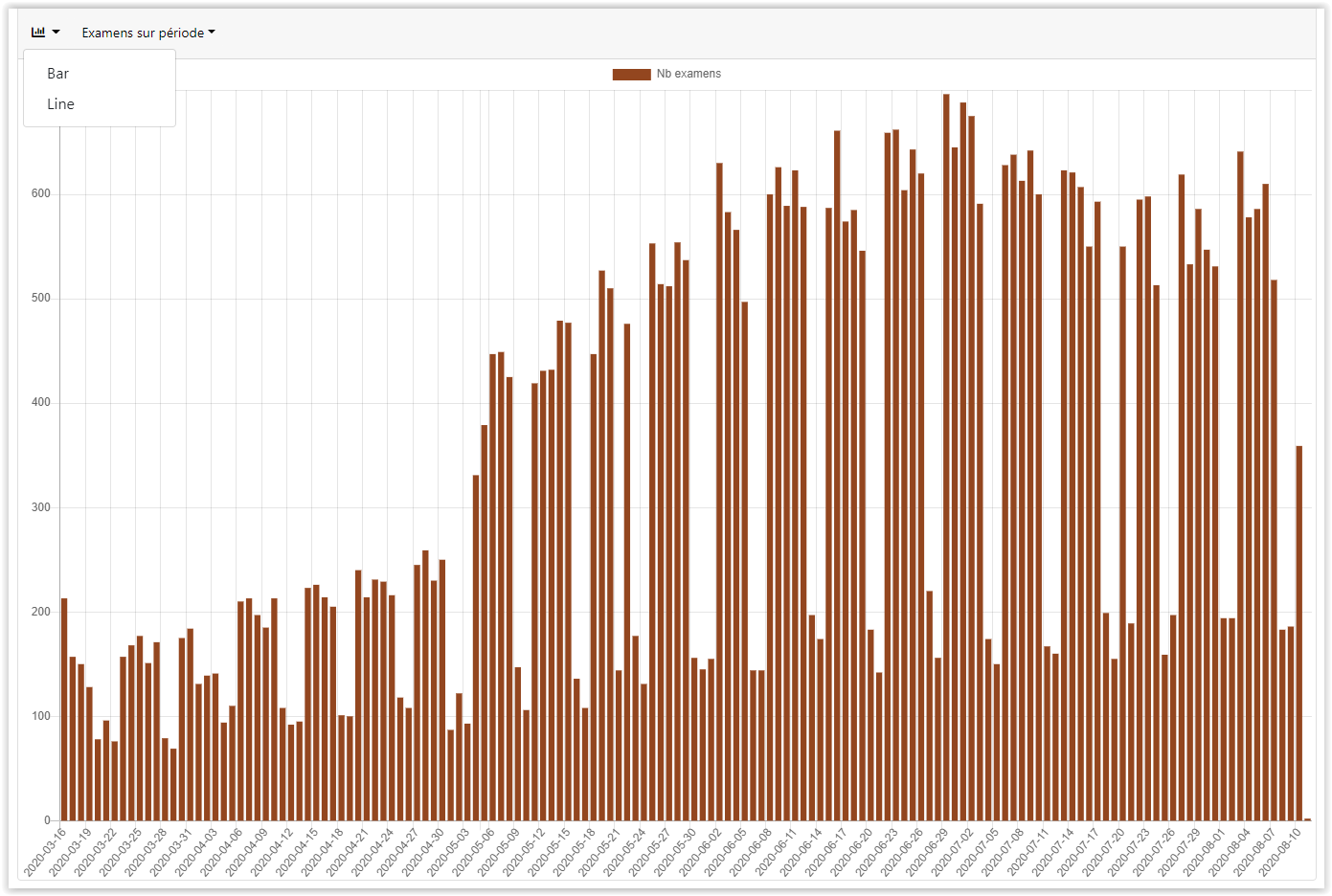This screenshot has width=1332, height=896.
Task: Click the bar chart type icon
Action: point(38,33)
